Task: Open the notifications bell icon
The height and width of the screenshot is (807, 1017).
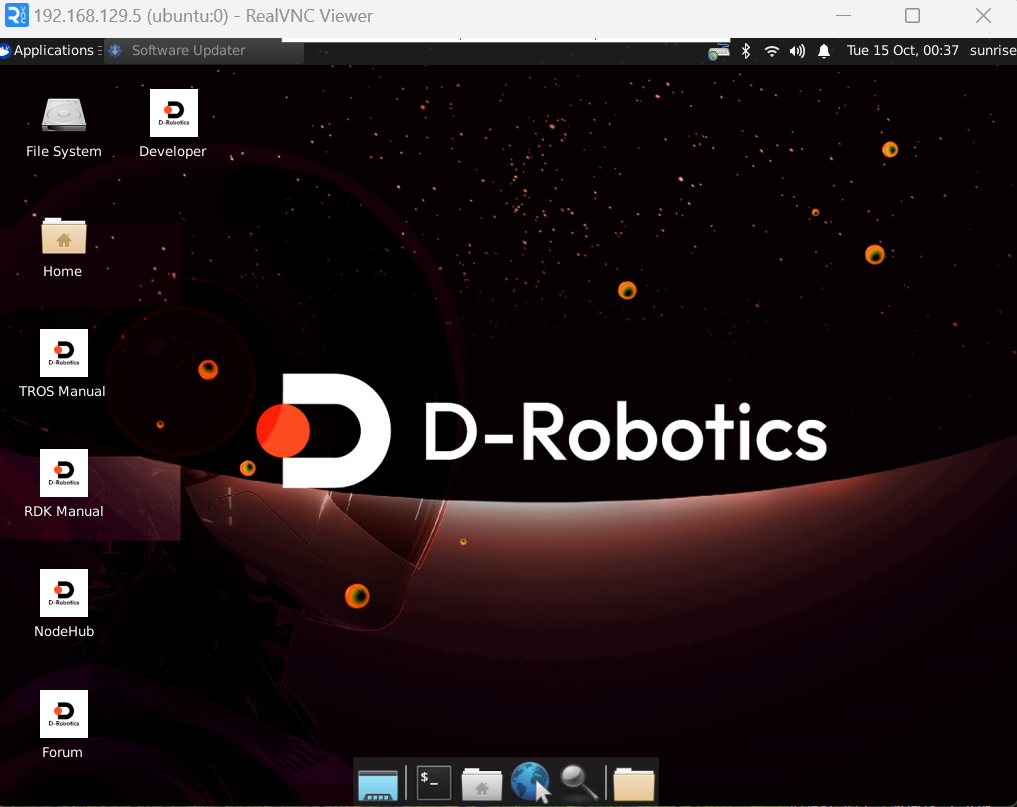Action: [x=824, y=51]
